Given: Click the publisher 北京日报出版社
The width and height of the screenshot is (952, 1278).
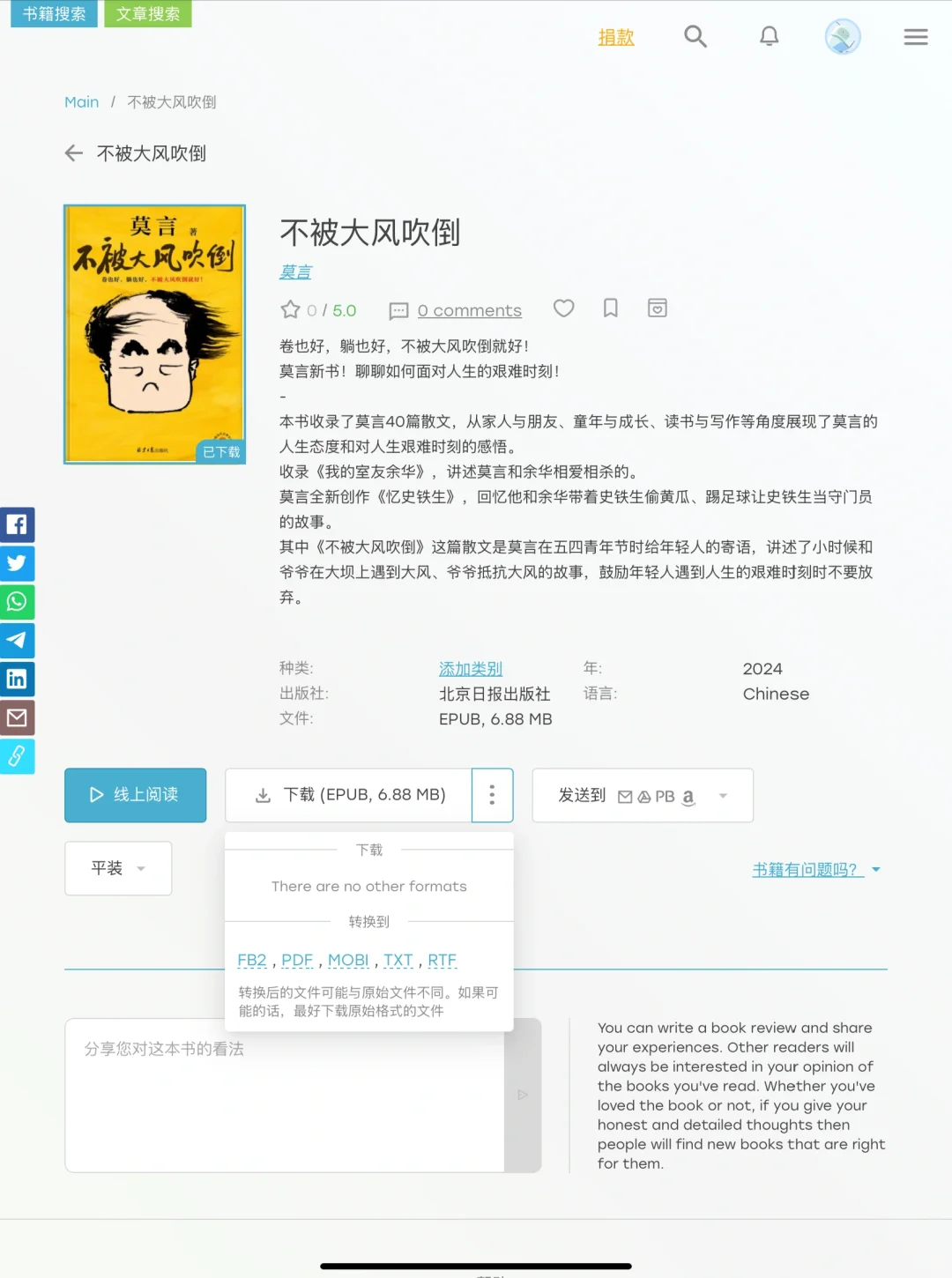Looking at the screenshot, I should (x=495, y=694).
